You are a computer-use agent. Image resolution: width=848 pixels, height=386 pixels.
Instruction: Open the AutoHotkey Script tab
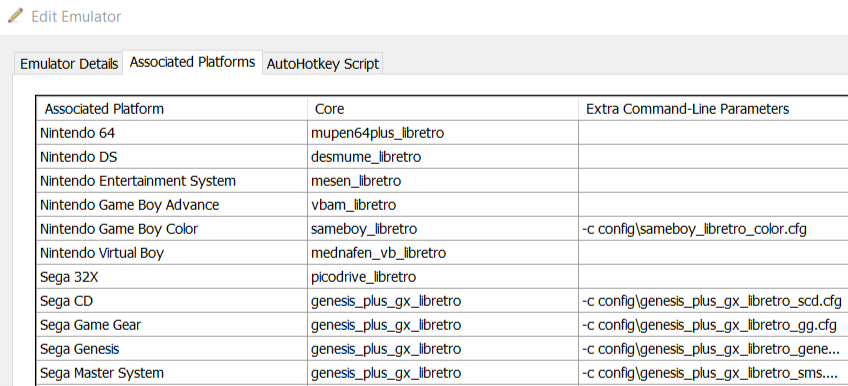323,64
